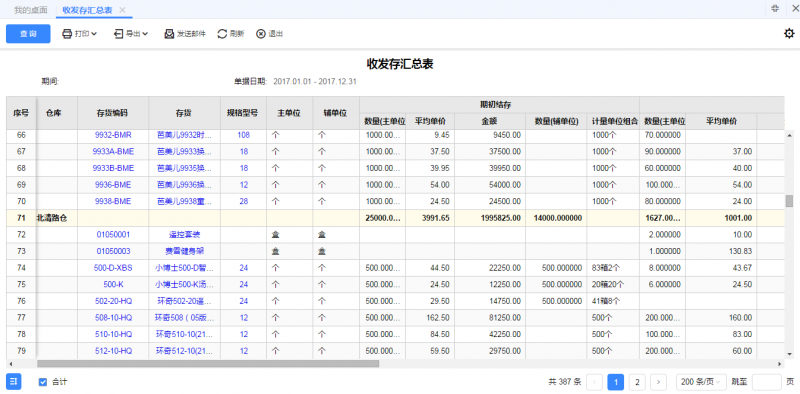Viewport: 800px width, 394px height.
Task: Open settings via the gear icon
Action: tap(789, 34)
